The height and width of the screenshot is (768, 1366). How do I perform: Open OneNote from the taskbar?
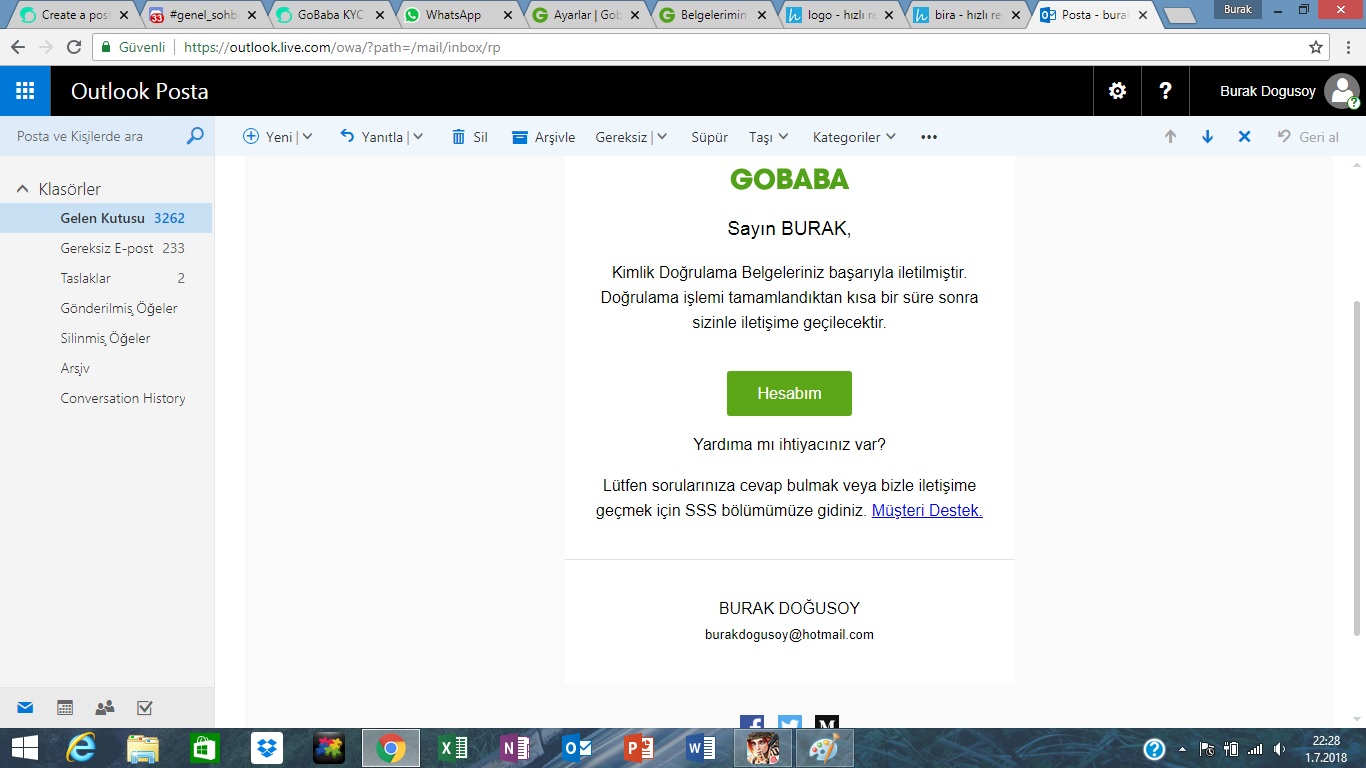pyautogui.click(x=515, y=748)
